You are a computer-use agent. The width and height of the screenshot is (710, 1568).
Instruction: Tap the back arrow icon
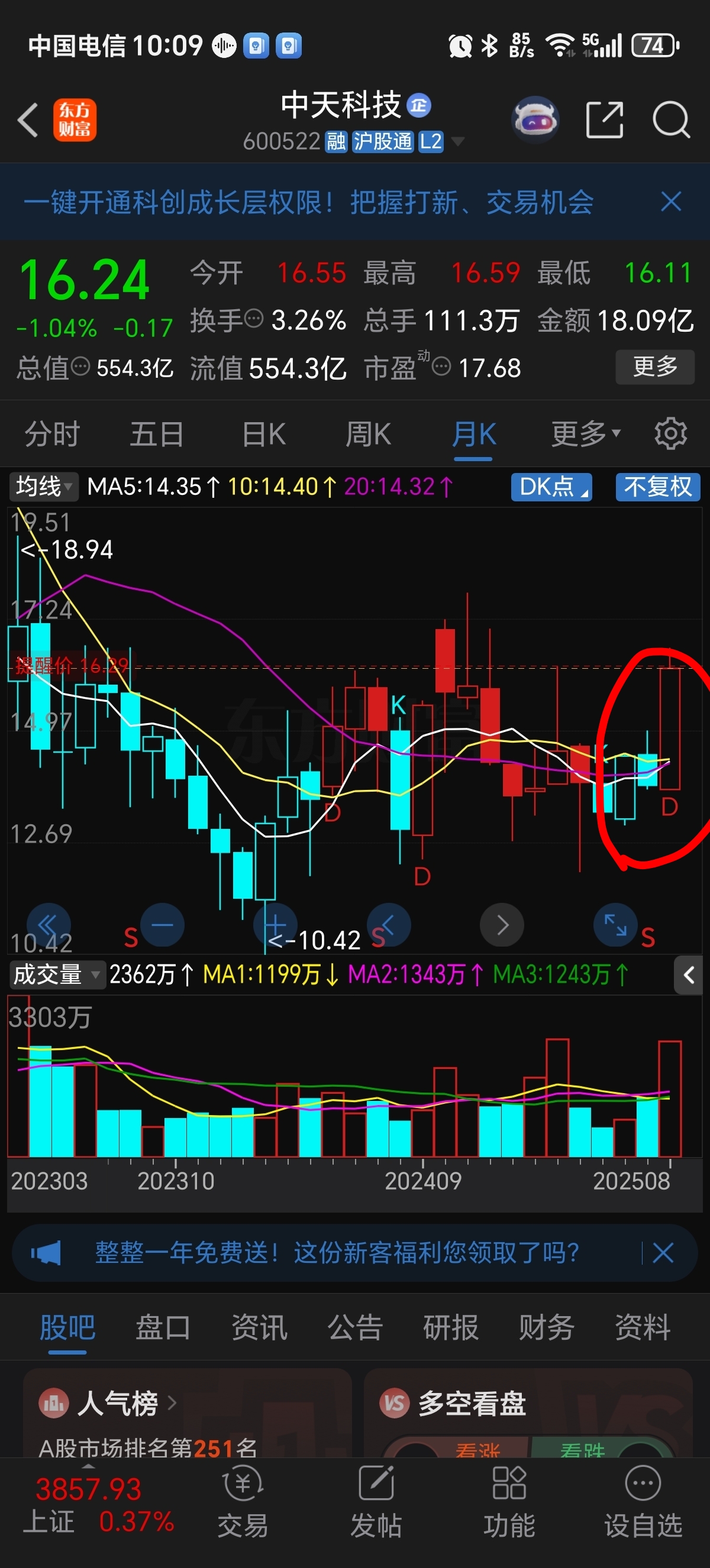point(28,119)
